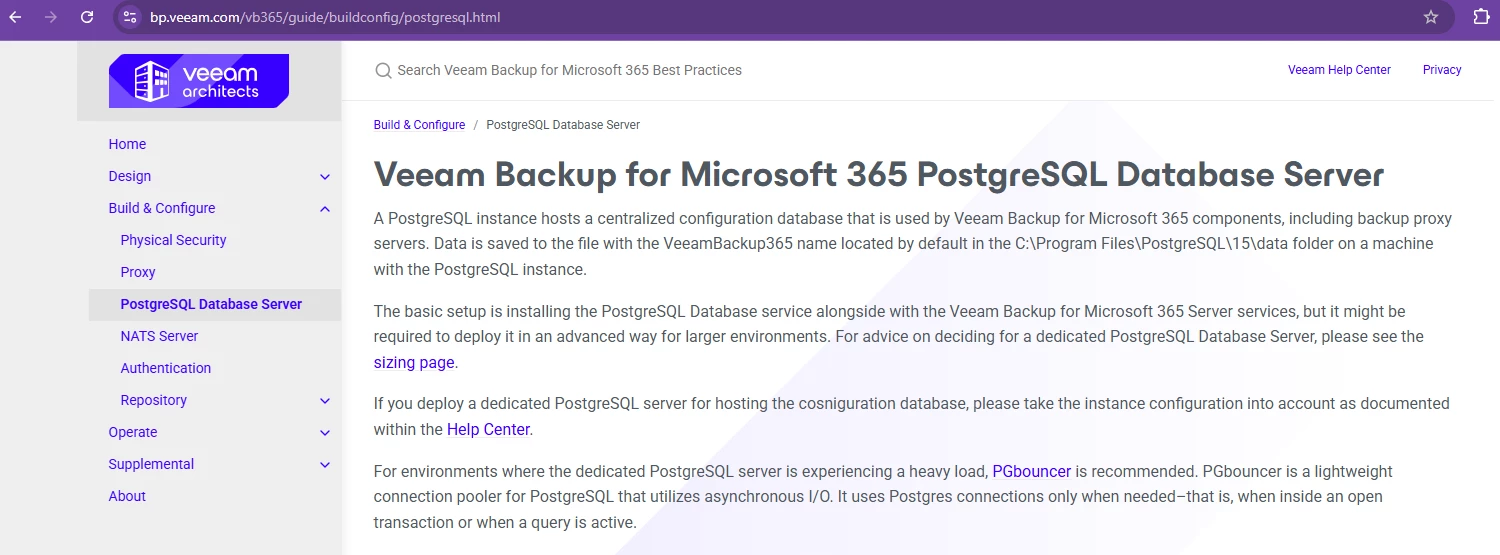Image resolution: width=1500 pixels, height=555 pixels.
Task: Follow the PGbouncer link
Action: click(1031, 471)
